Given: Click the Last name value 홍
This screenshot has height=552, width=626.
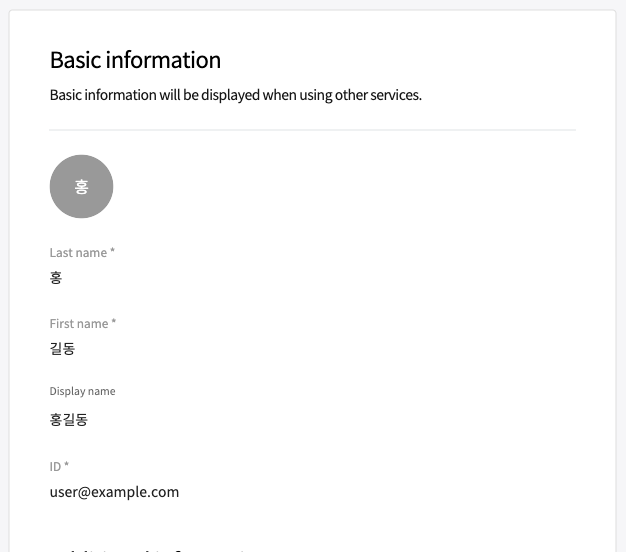Looking at the screenshot, I should (56, 278).
